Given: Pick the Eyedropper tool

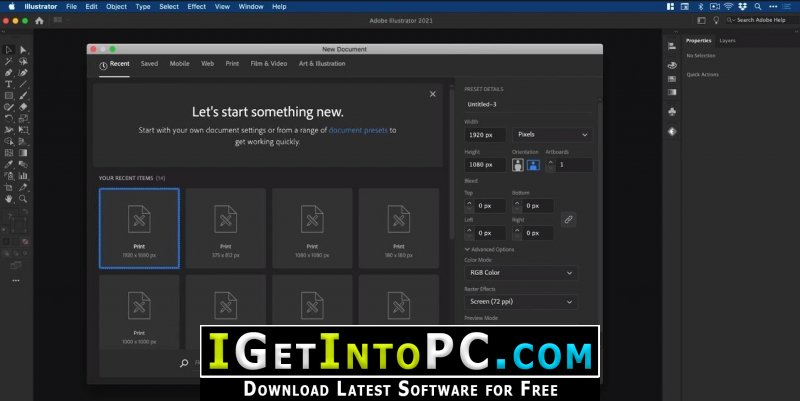Looking at the screenshot, I should tap(9, 164).
